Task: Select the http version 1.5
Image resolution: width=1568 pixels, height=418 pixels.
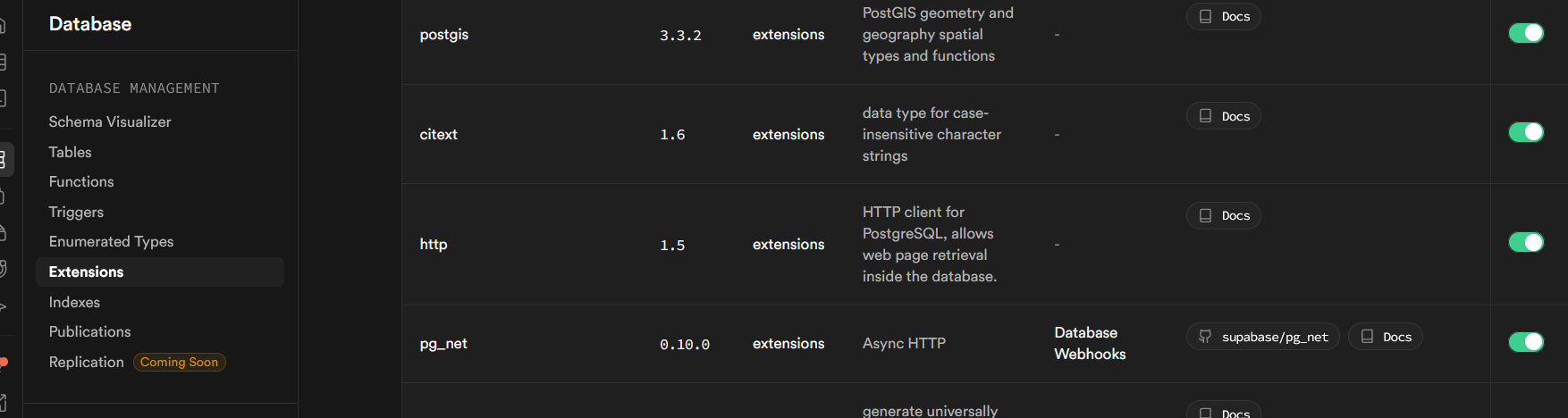Action: point(672,245)
